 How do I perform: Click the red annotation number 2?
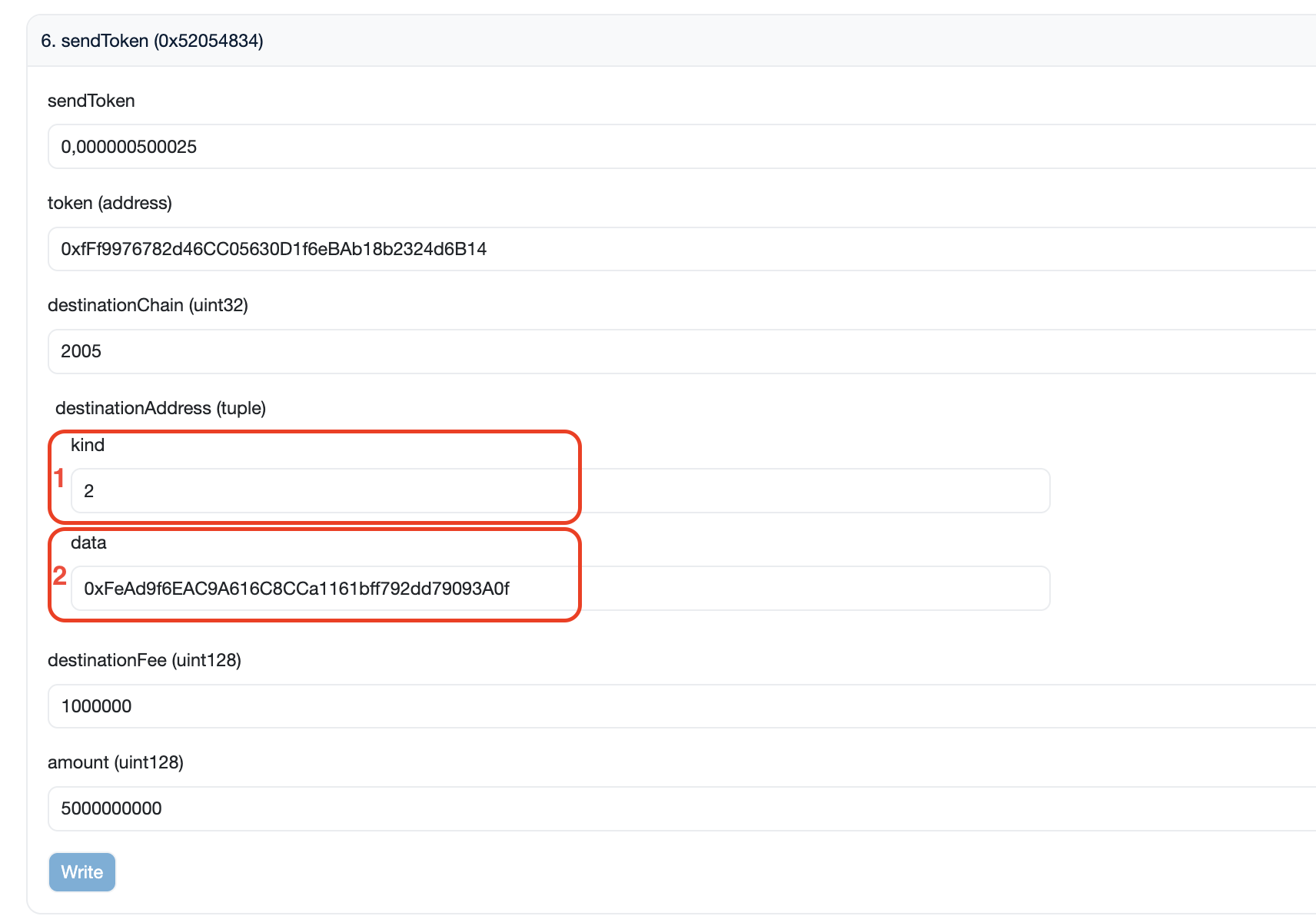coord(59,576)
